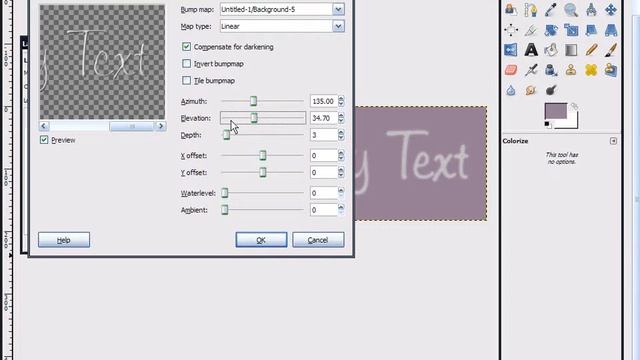Click the purple canvas image with Text
Screen dimensions: 640x360
[x=420, y=163]
